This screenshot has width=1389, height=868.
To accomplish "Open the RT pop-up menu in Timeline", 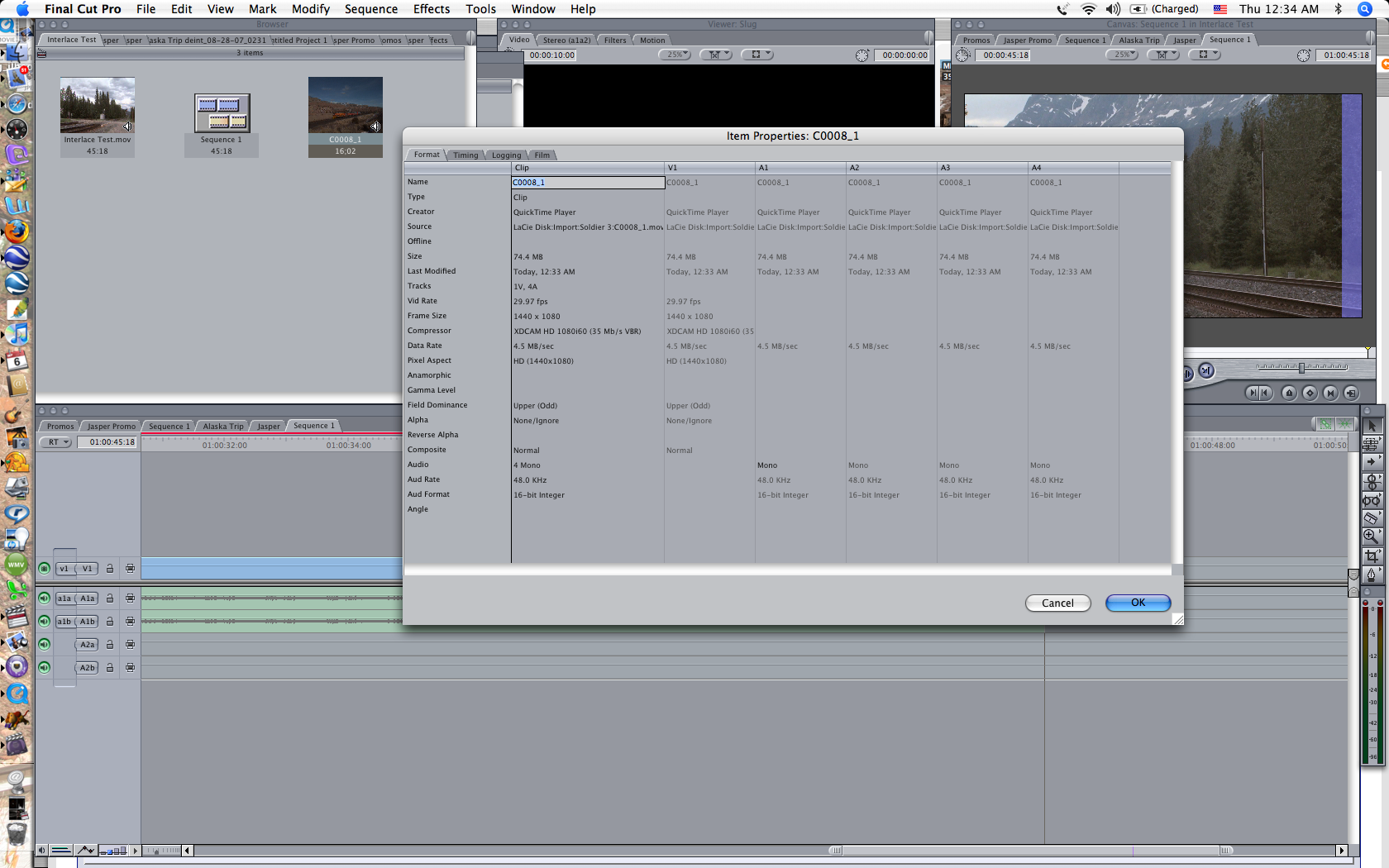I will tap(55, 442).
